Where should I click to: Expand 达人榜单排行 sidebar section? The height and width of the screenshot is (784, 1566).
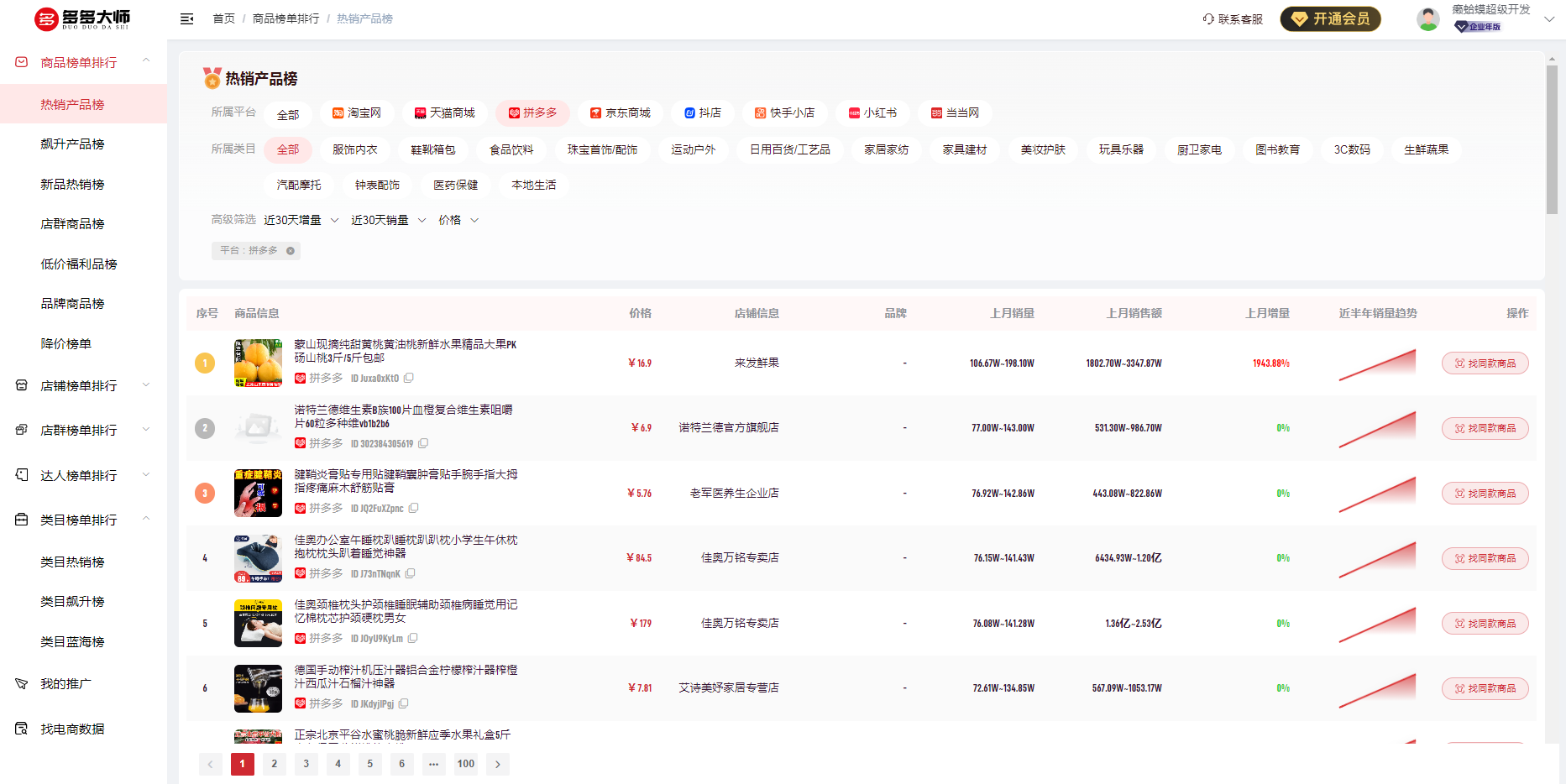tap(146, 475)
